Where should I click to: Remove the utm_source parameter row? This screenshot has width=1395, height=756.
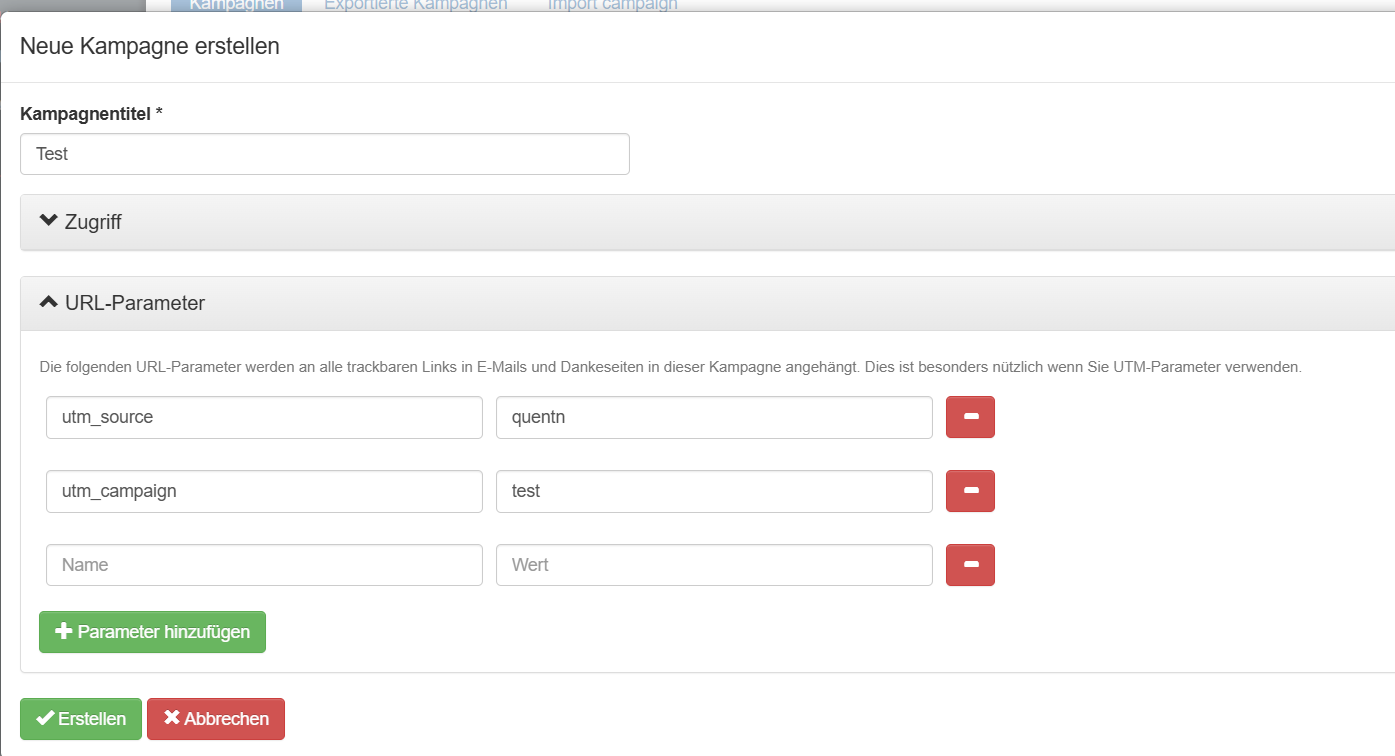coord(970,417)
